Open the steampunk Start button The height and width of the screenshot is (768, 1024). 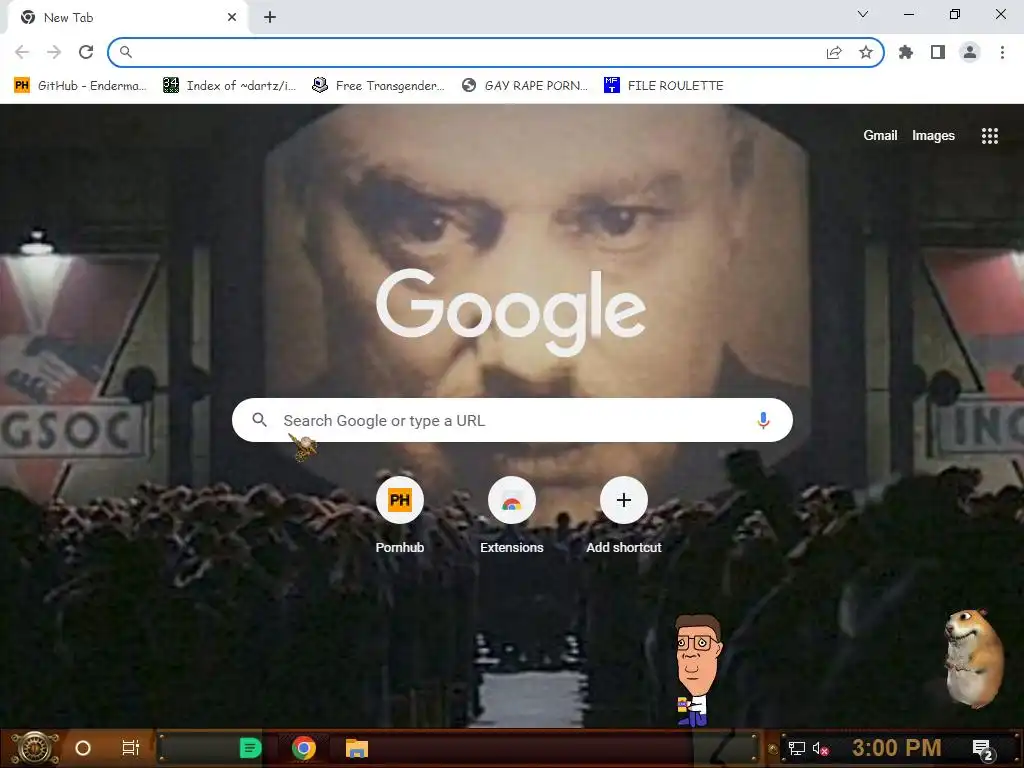(x=34, y=748)
